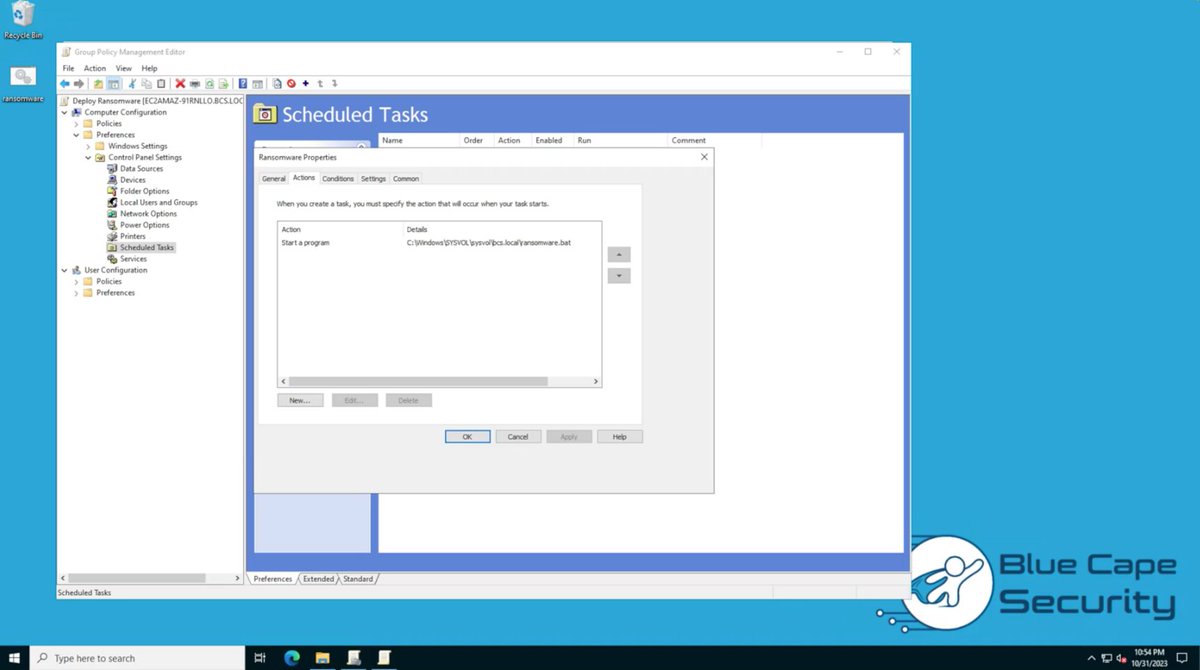This screenshot has height=670, width=1200.
Task: Move action up with the arrow button
Action: pos(619,255)
